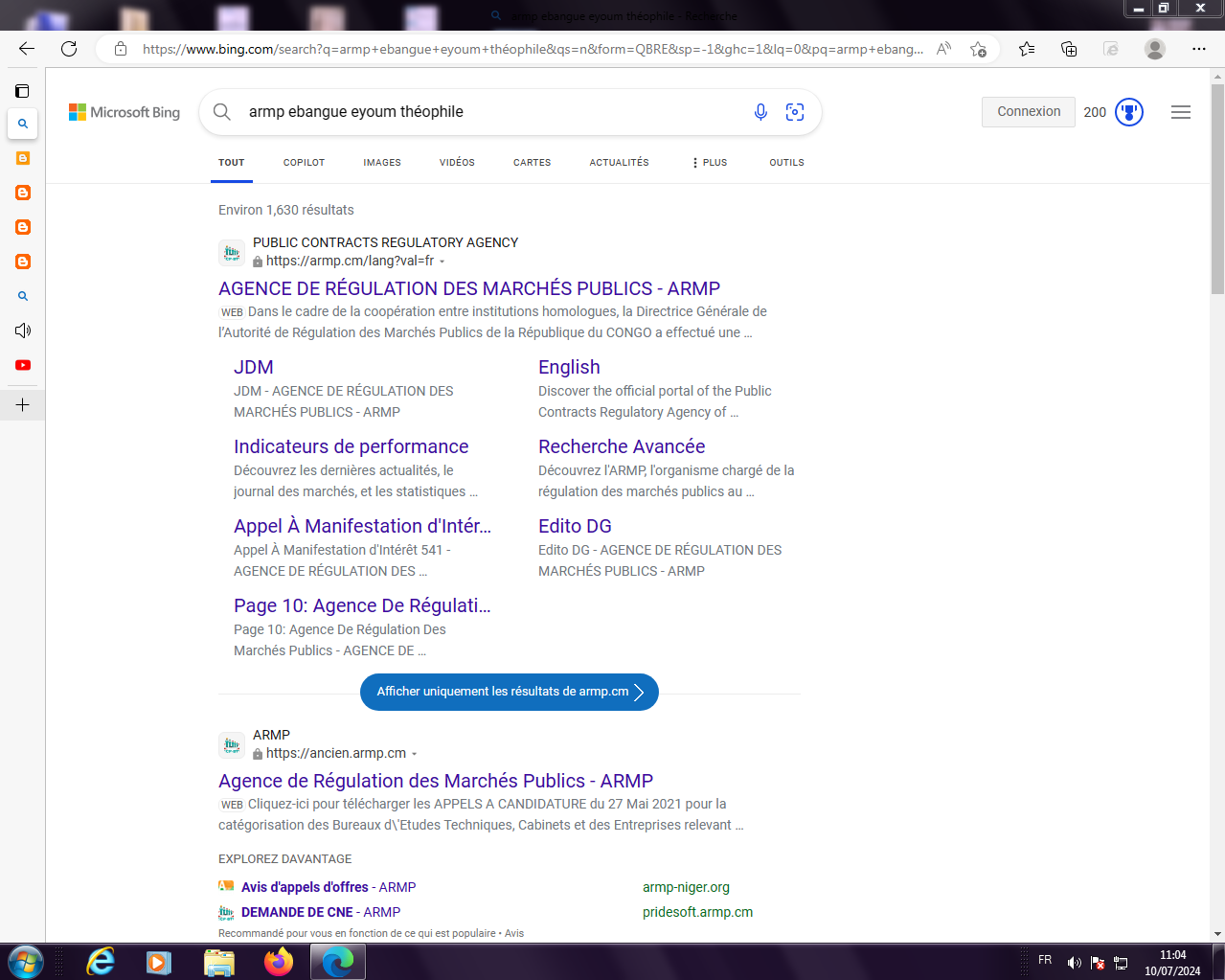Switch to the COPILOT tab
The image size is (1225, 980).
[304, 163]
